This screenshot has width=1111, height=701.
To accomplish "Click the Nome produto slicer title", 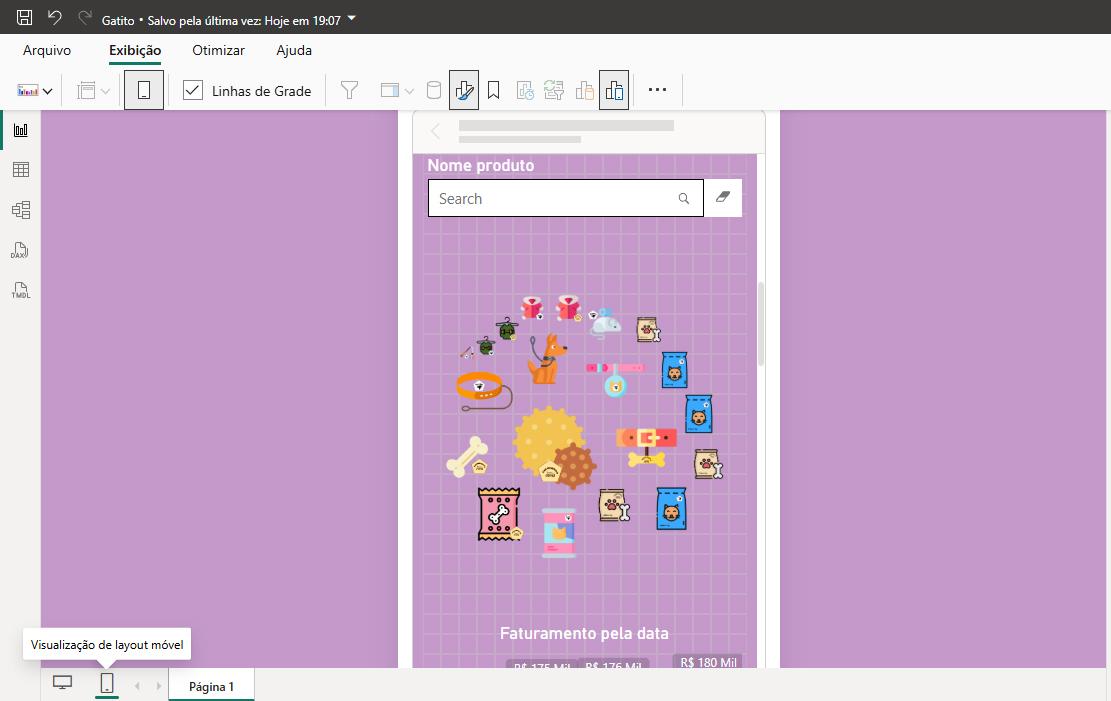I will click(480, 165).
